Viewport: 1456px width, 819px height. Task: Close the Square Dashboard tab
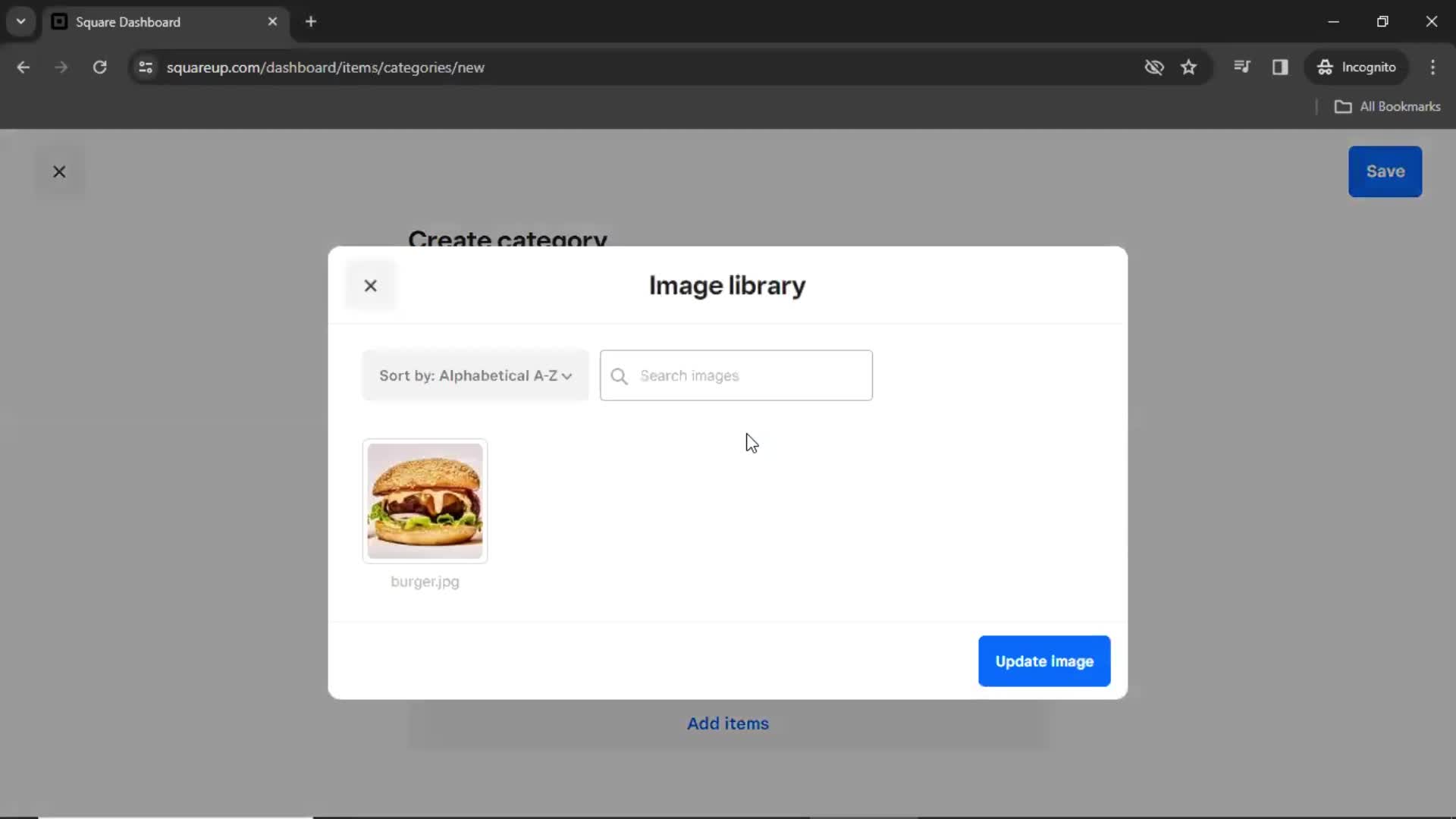(x=272, y=22)
